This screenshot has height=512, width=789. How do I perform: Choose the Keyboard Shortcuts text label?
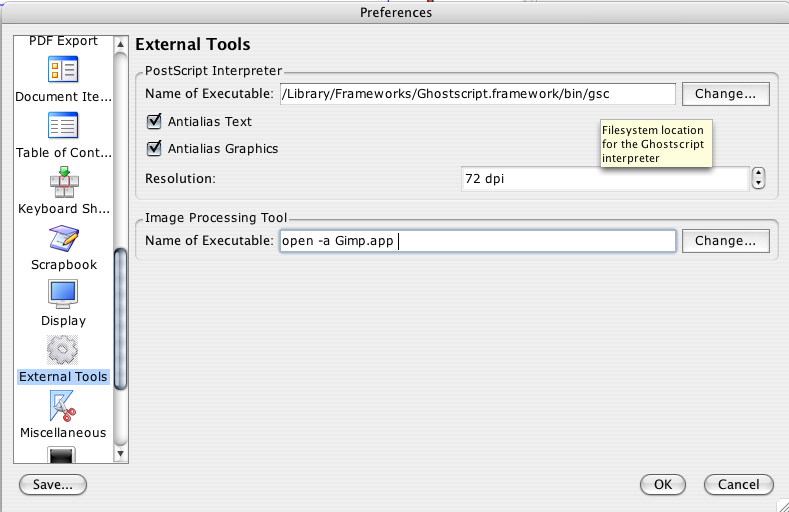pyautogui.click(x=63, y=209)
